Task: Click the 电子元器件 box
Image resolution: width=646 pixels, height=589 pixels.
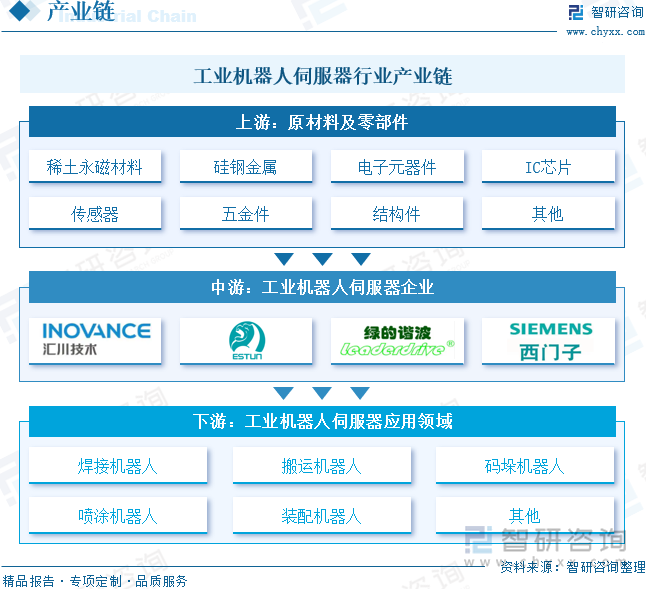Action: pos(397,166)
